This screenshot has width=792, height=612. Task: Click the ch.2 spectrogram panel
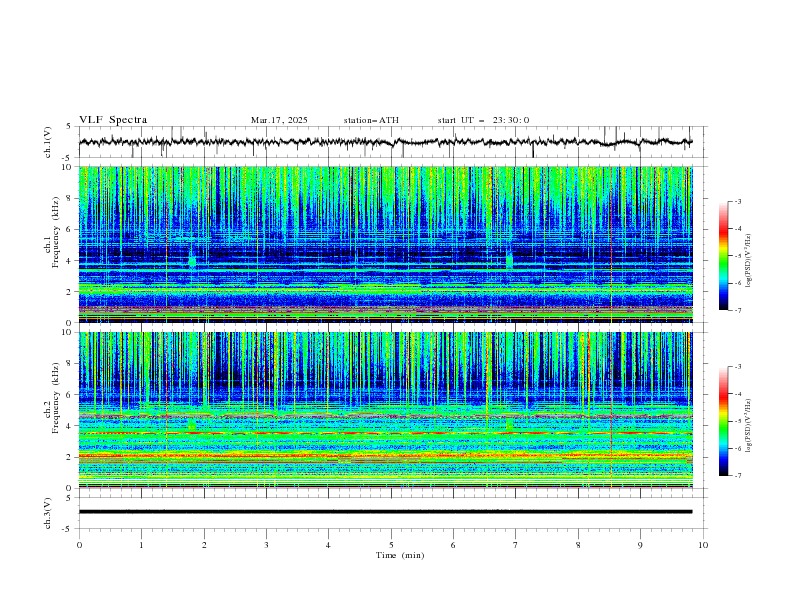(x=386, y=410)
